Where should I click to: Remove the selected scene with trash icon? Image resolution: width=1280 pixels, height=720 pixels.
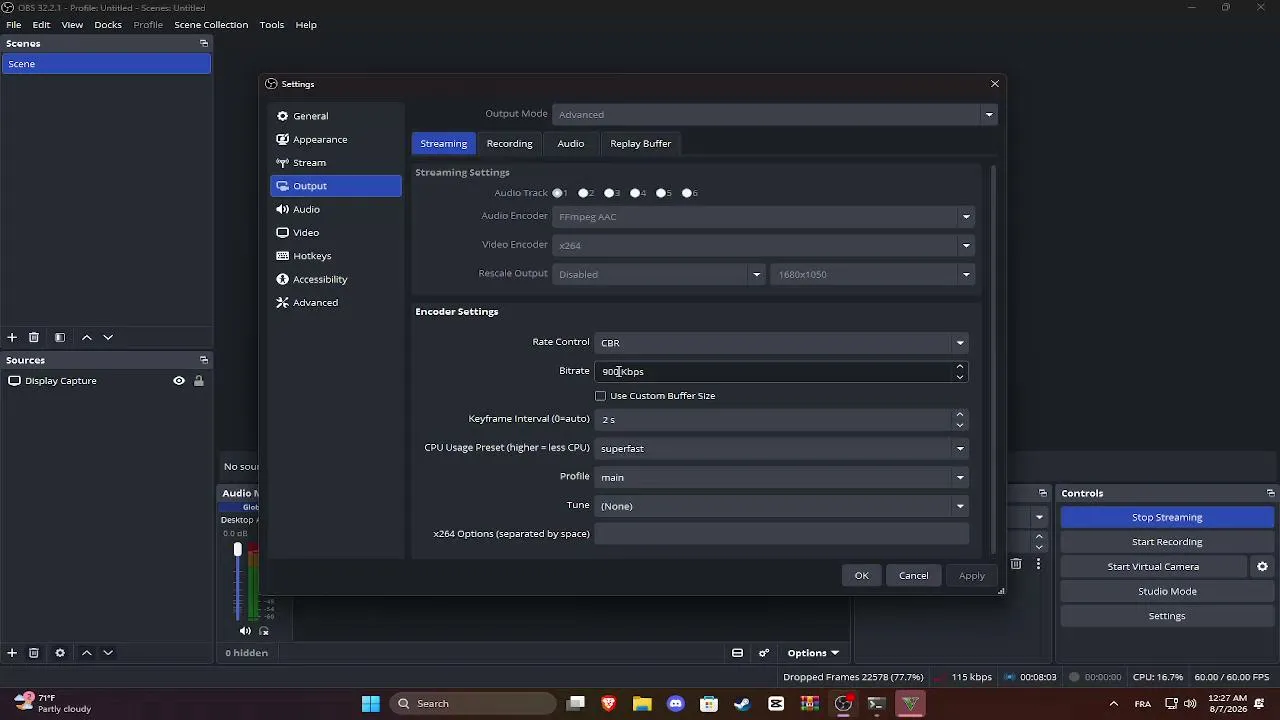(34, 338)
